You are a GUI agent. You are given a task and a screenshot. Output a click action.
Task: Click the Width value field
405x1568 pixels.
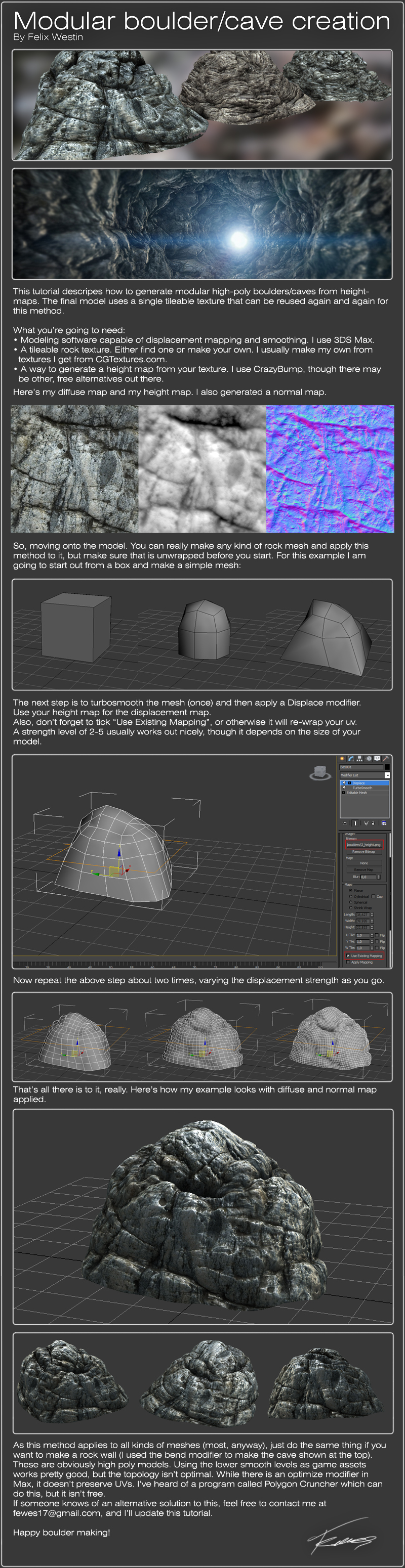(363, 922)
